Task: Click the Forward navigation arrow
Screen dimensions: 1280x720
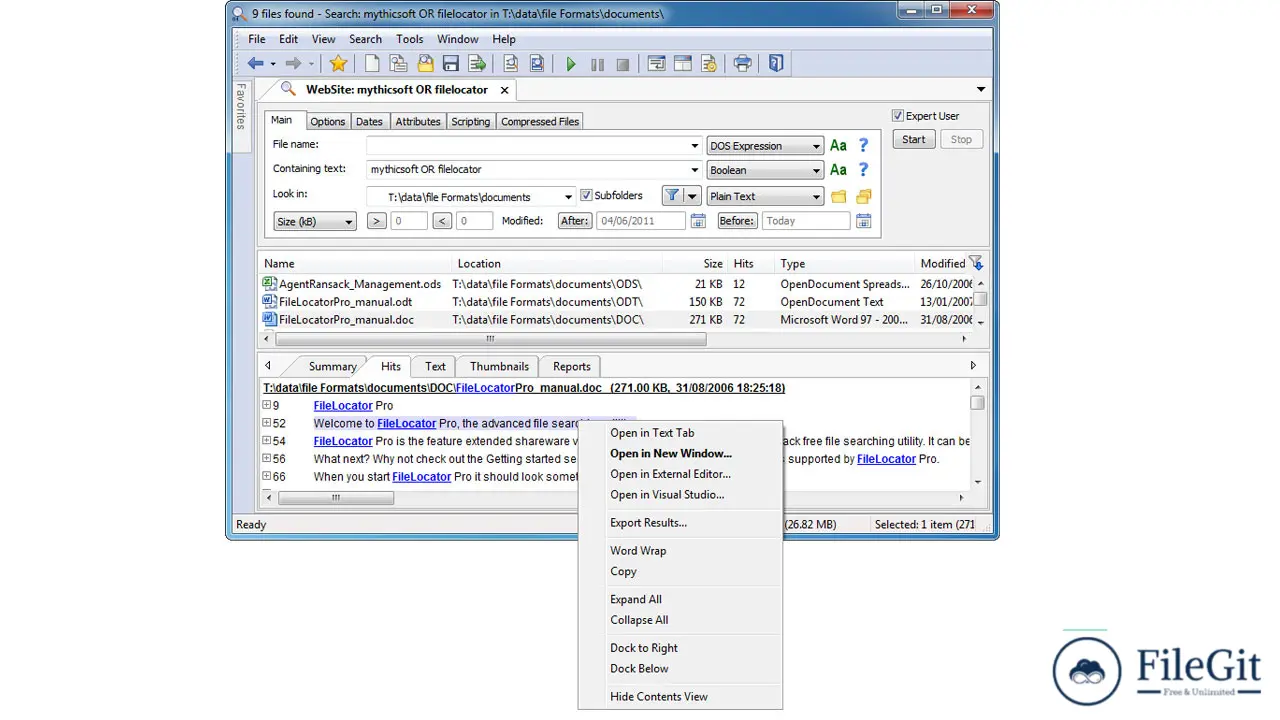Action: 293,64
